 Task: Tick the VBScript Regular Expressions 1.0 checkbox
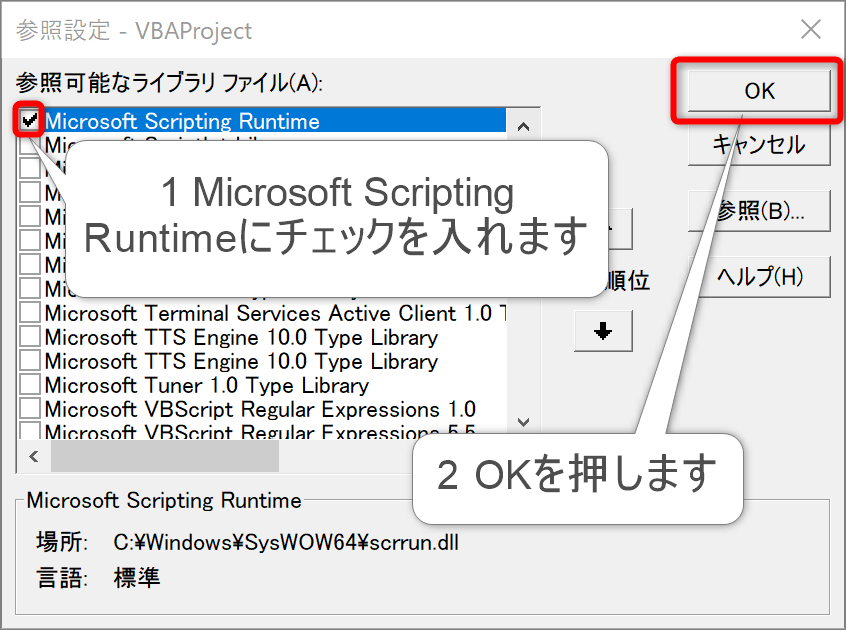30,409
